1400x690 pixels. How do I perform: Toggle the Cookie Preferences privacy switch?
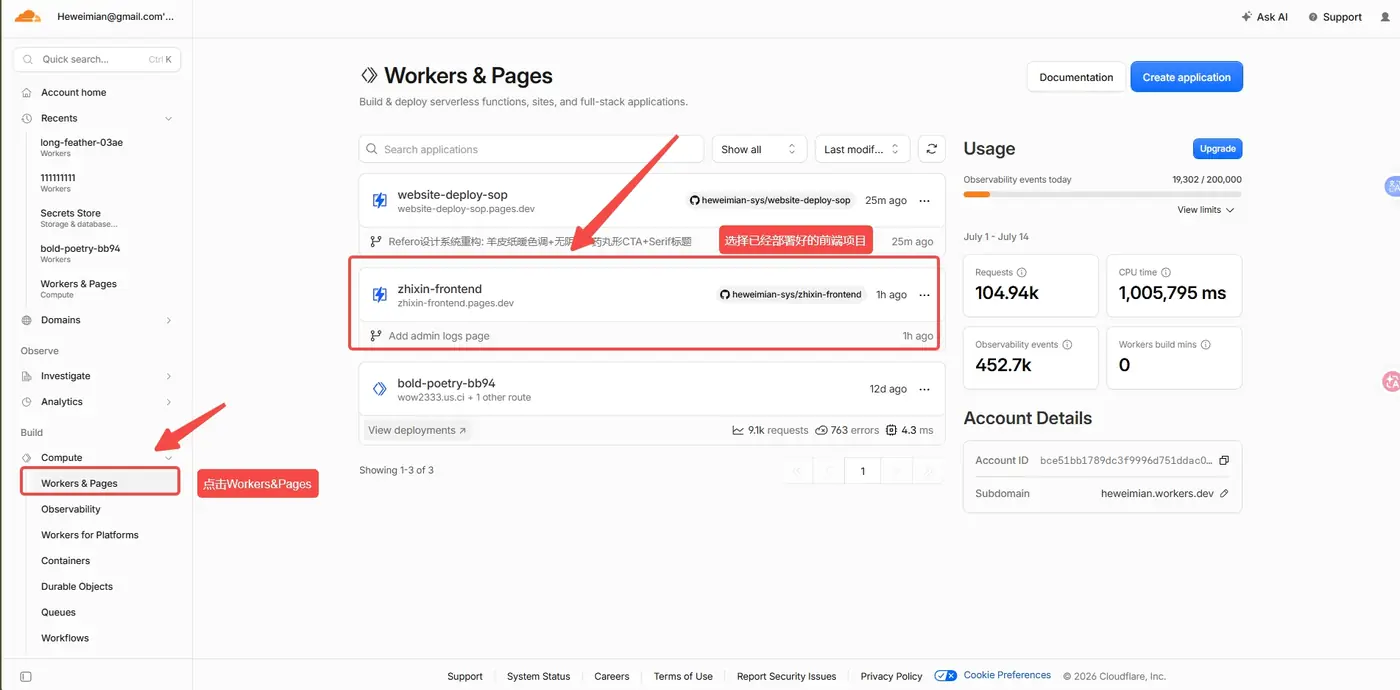click(x=945, y=676)
